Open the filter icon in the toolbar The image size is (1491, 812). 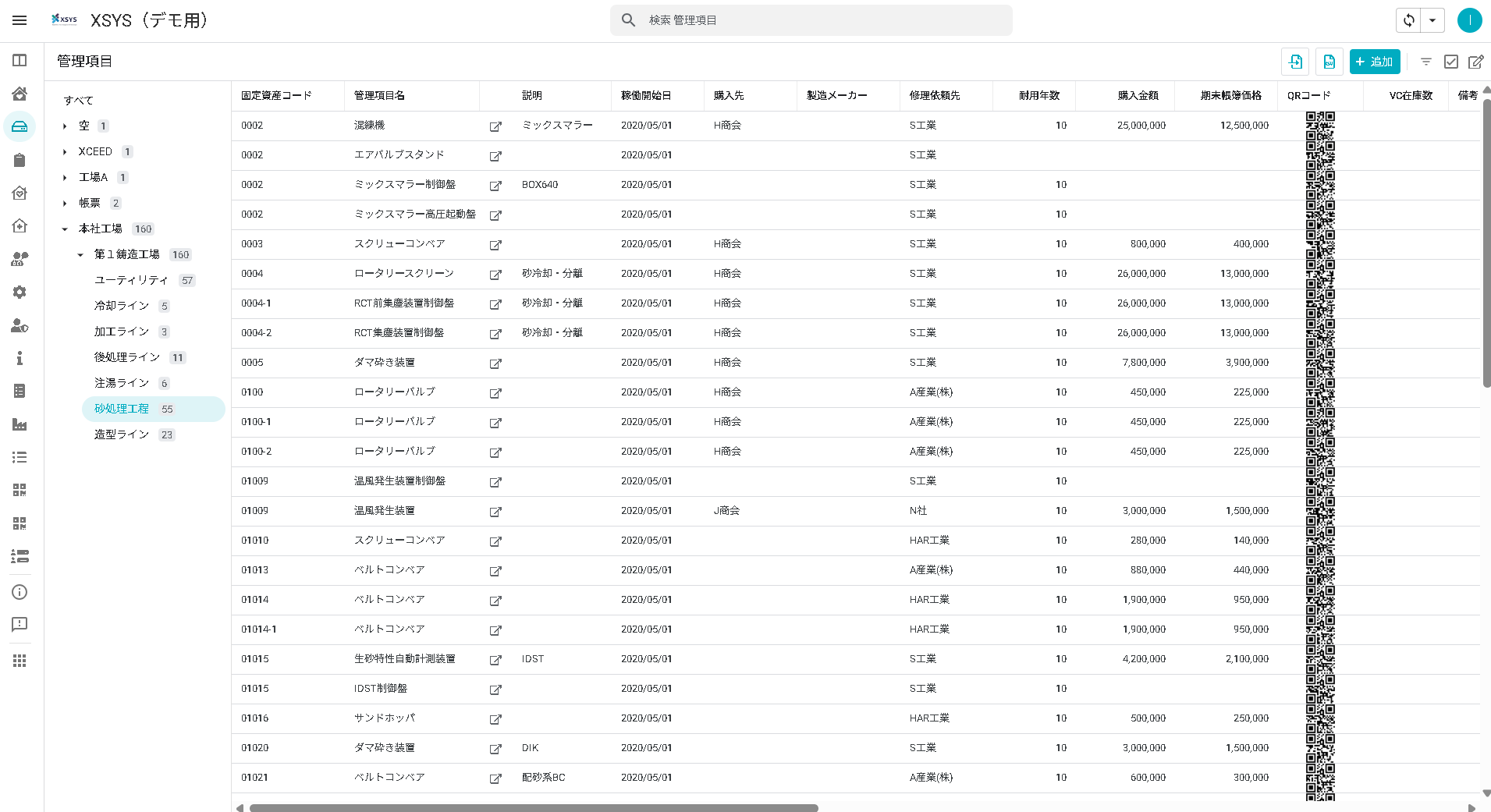pyautogui.click(x=1425, y=62)
